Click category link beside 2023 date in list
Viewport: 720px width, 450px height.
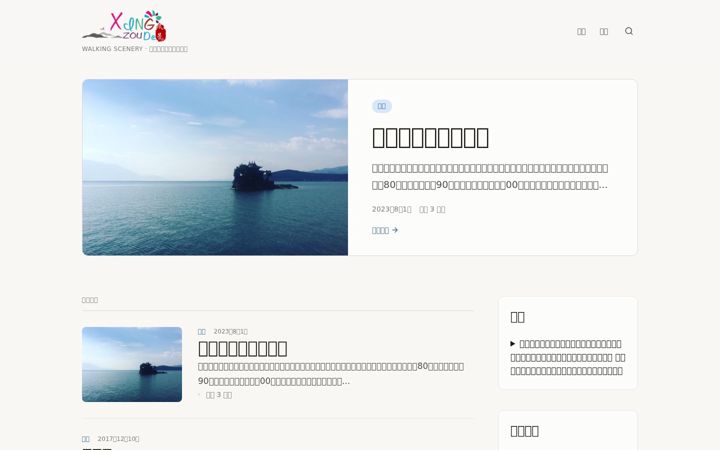point(202,332)
